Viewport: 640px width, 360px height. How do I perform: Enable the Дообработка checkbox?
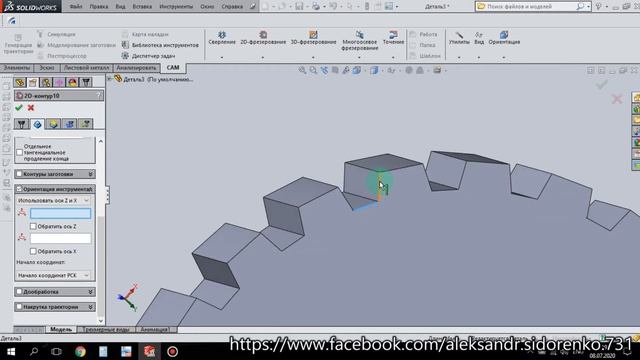(x=19, y=291)
